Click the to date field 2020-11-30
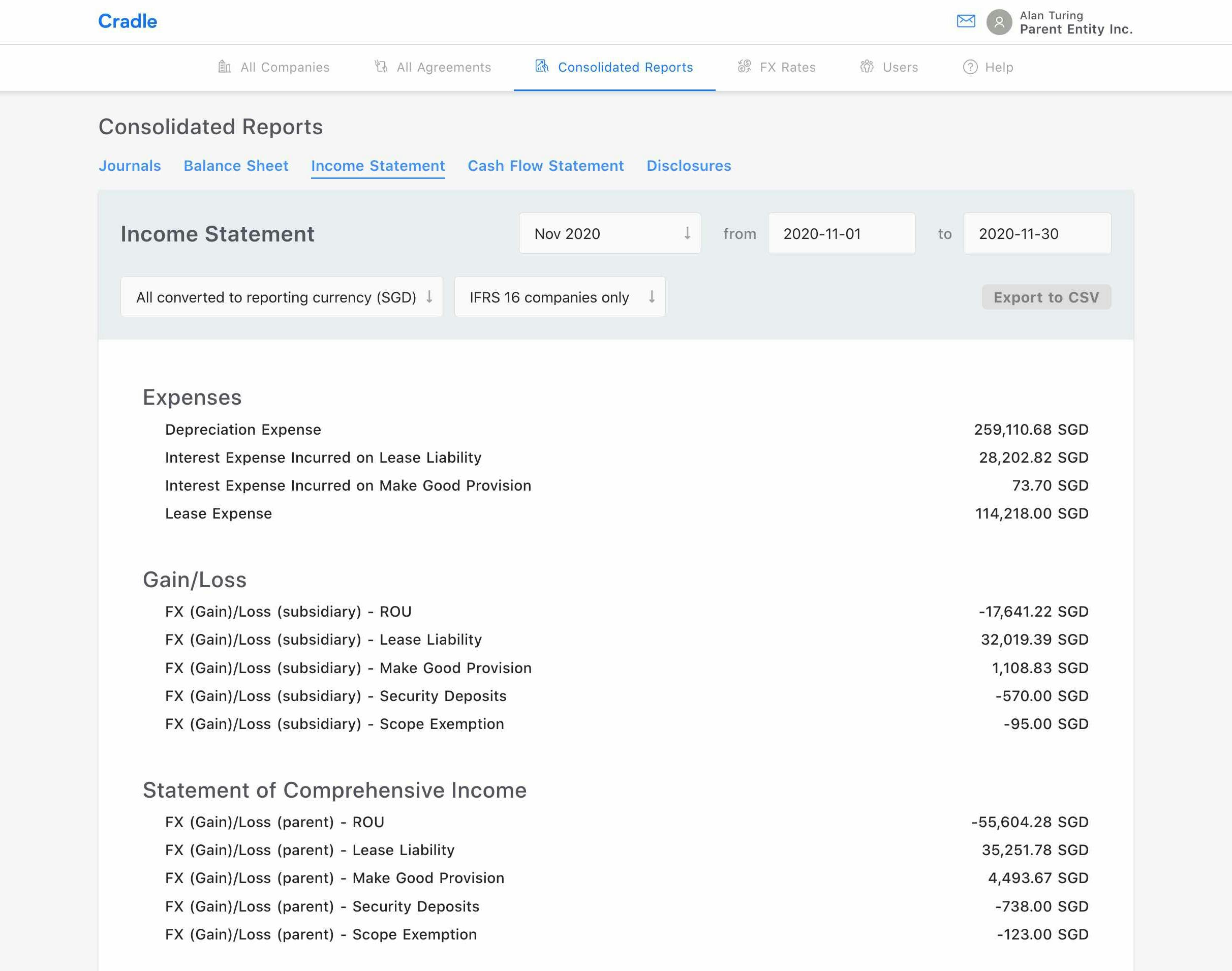The image size is (1232, 971). click(1036, 234)
